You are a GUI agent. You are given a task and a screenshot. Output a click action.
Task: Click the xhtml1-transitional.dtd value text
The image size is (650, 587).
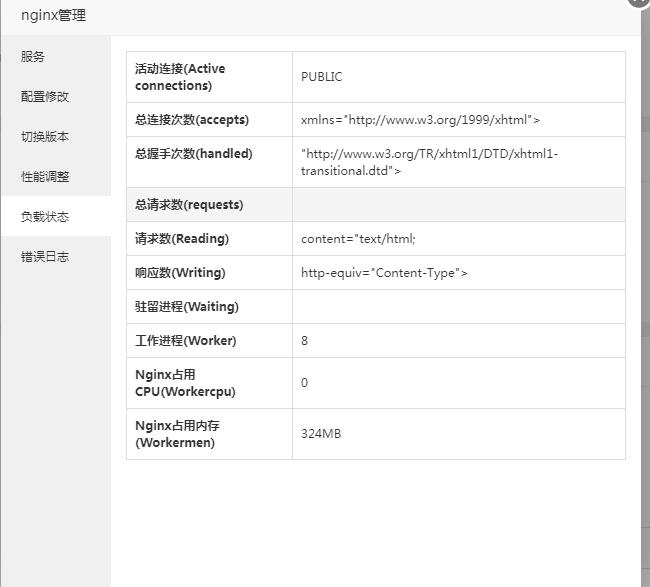429,162
